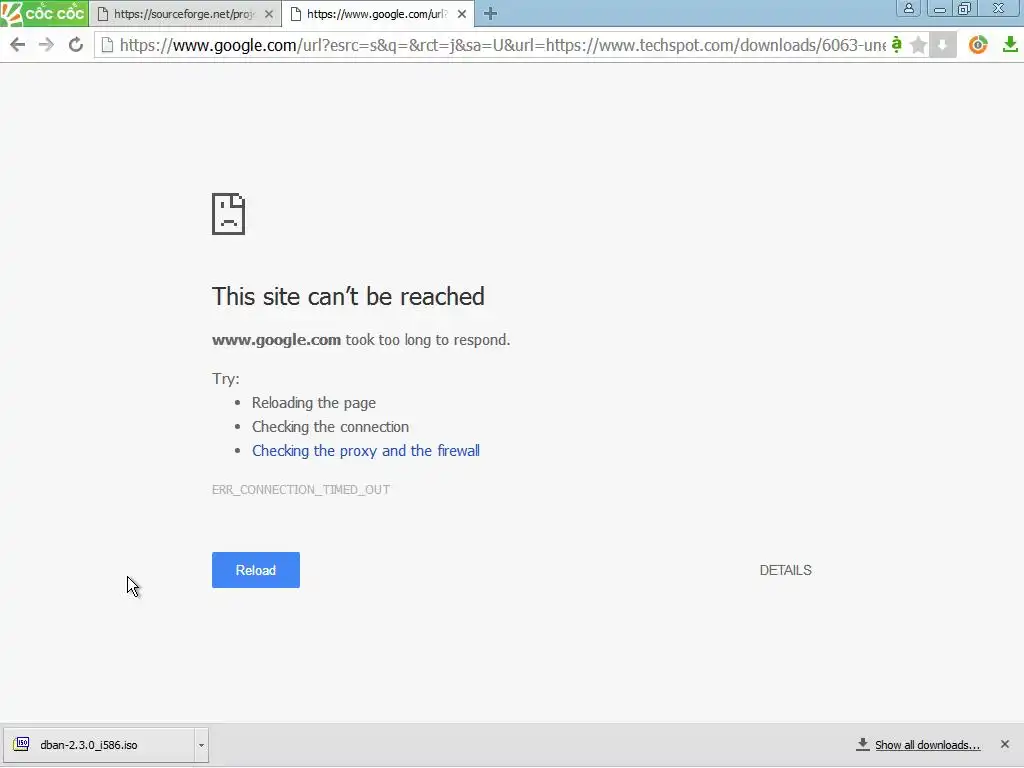The height and width of the screenshot is (768, 1024).
Task: Click the URL address field
Action: click(502, 45)
